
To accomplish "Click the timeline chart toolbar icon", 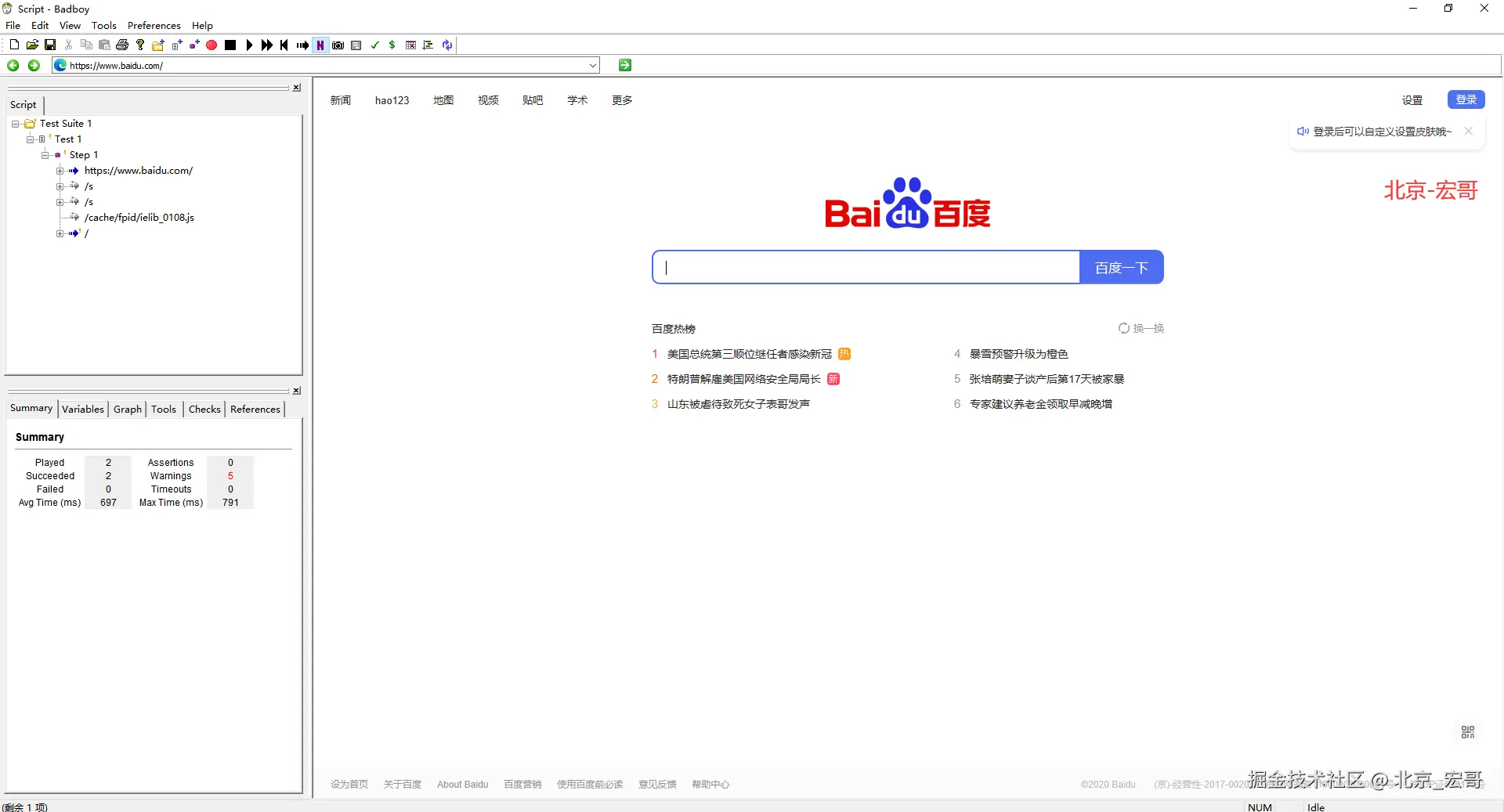I will tap(428, 45).
